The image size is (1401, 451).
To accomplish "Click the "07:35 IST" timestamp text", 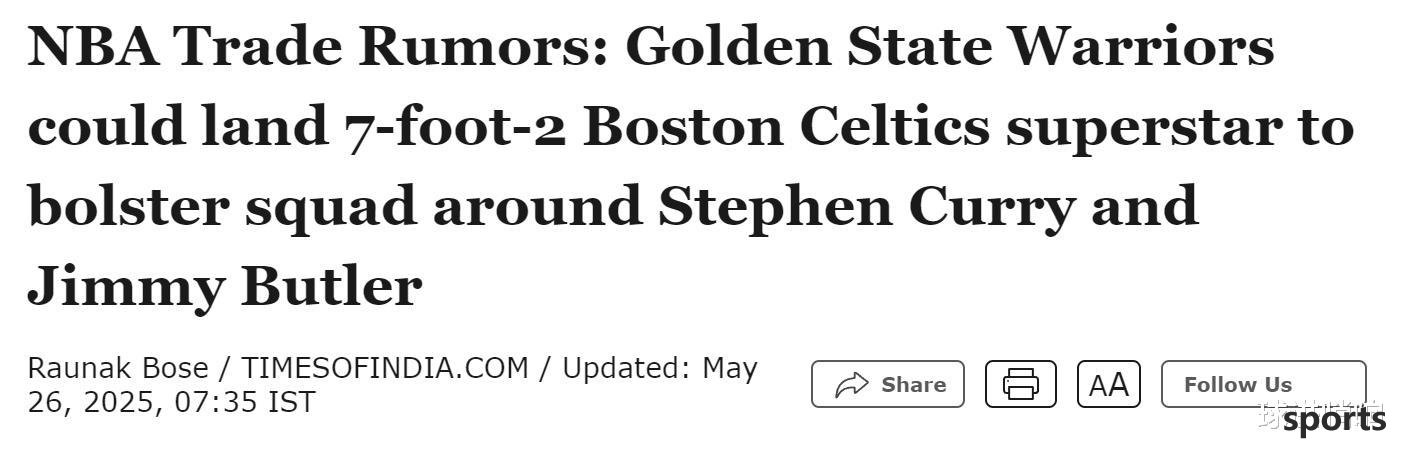I will [x=244, y=402].
